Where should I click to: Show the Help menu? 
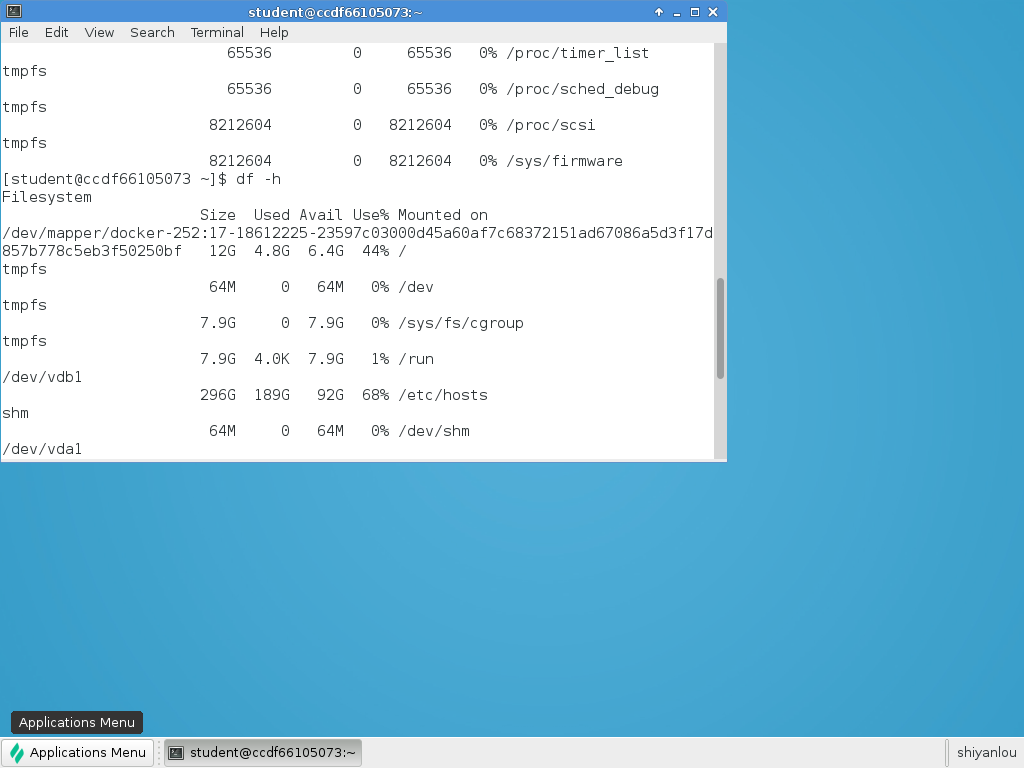[x=274, y=32]
